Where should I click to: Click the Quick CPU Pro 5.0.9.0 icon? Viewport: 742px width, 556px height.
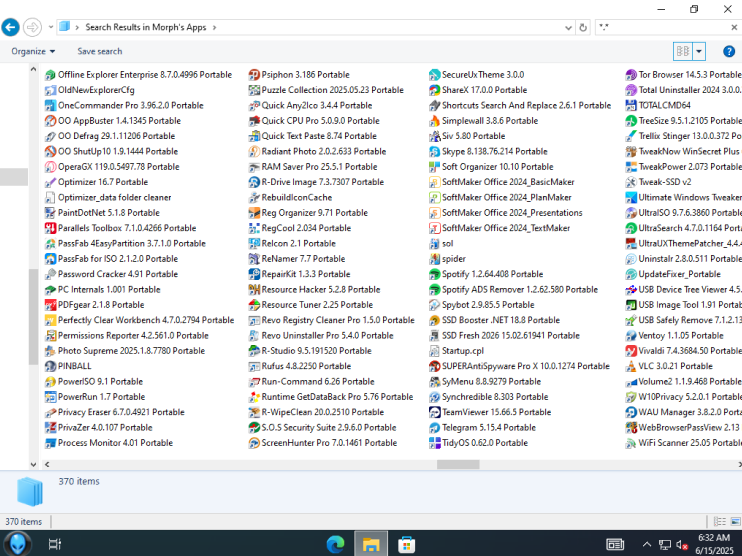pos(254,121)
